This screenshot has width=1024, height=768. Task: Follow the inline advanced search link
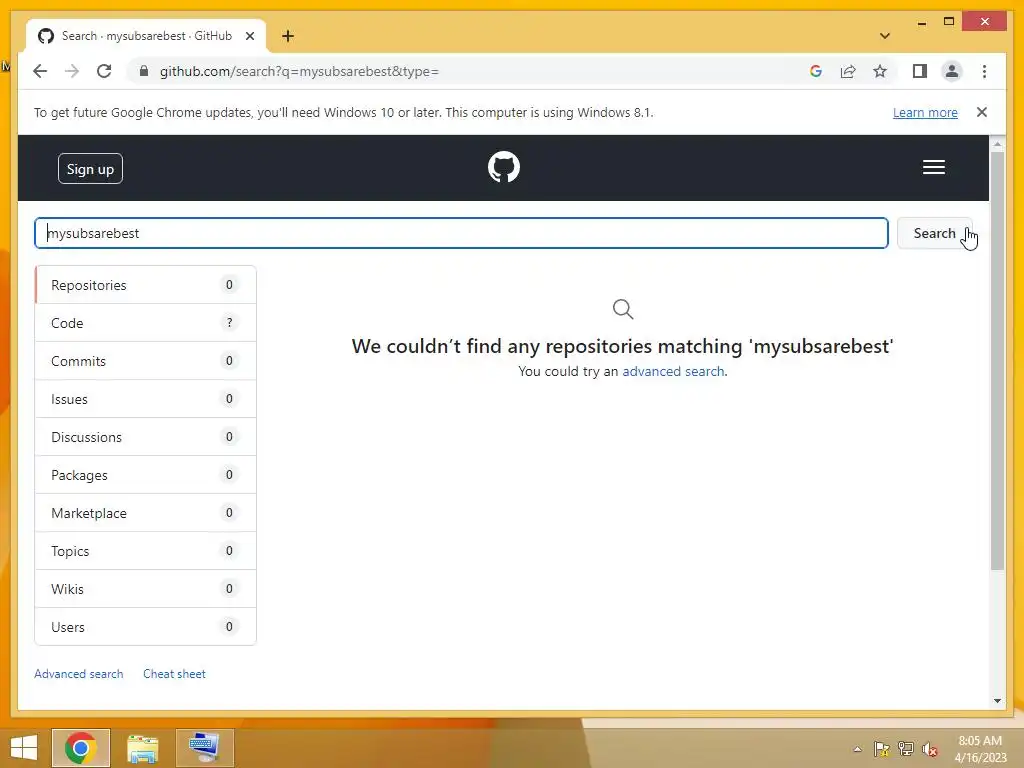coord(673,371)
